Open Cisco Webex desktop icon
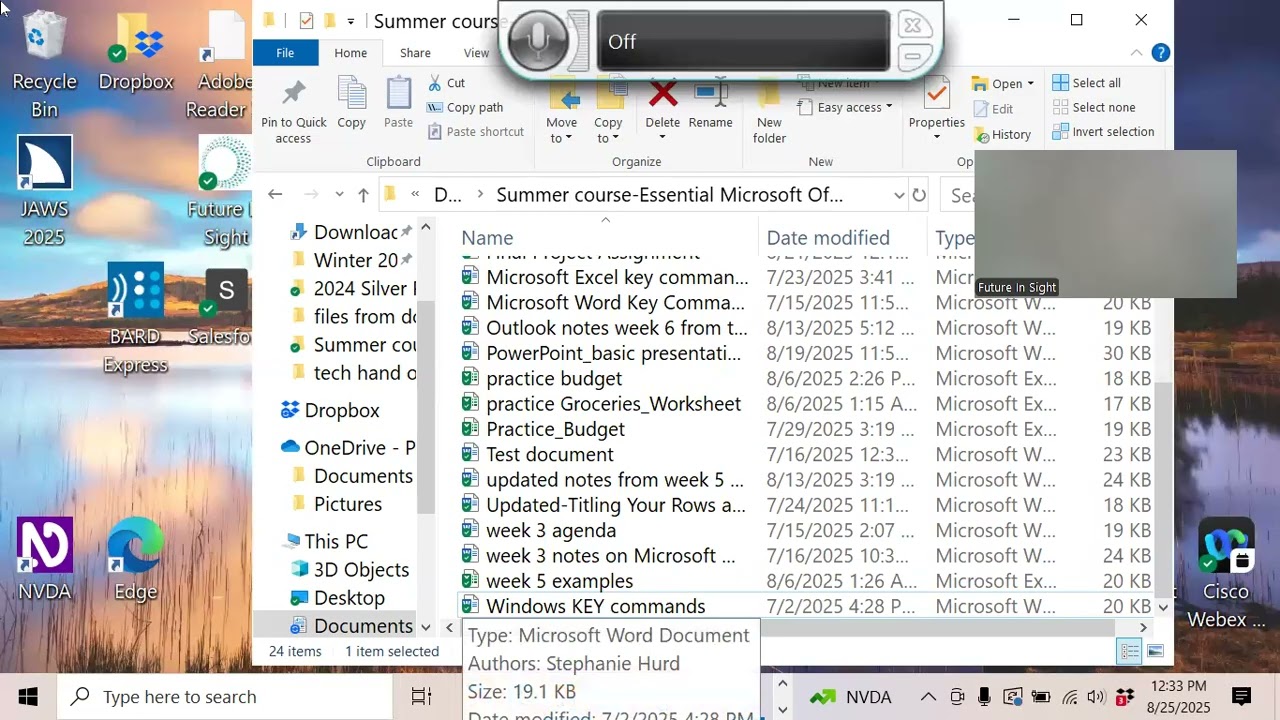Image resolution: width=1280 pixels, height=720 pixels. click(1226, 573)
